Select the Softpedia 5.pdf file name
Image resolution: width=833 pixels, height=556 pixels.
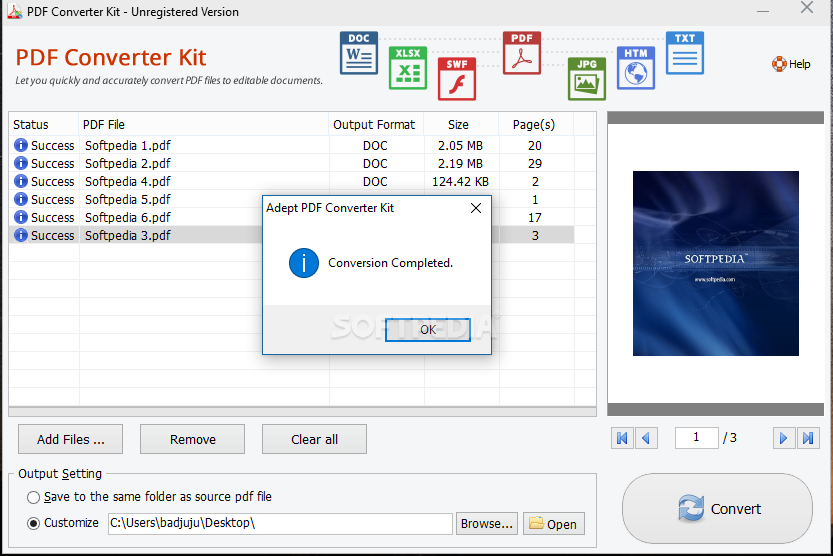[128, 200]
